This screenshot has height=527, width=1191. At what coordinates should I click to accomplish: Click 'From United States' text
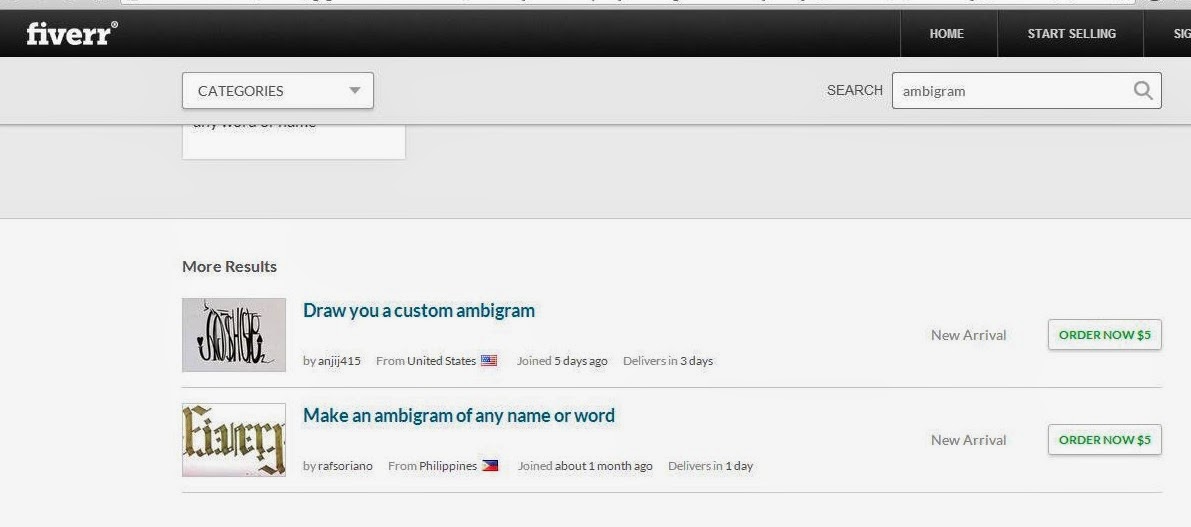tap(426, 361)
